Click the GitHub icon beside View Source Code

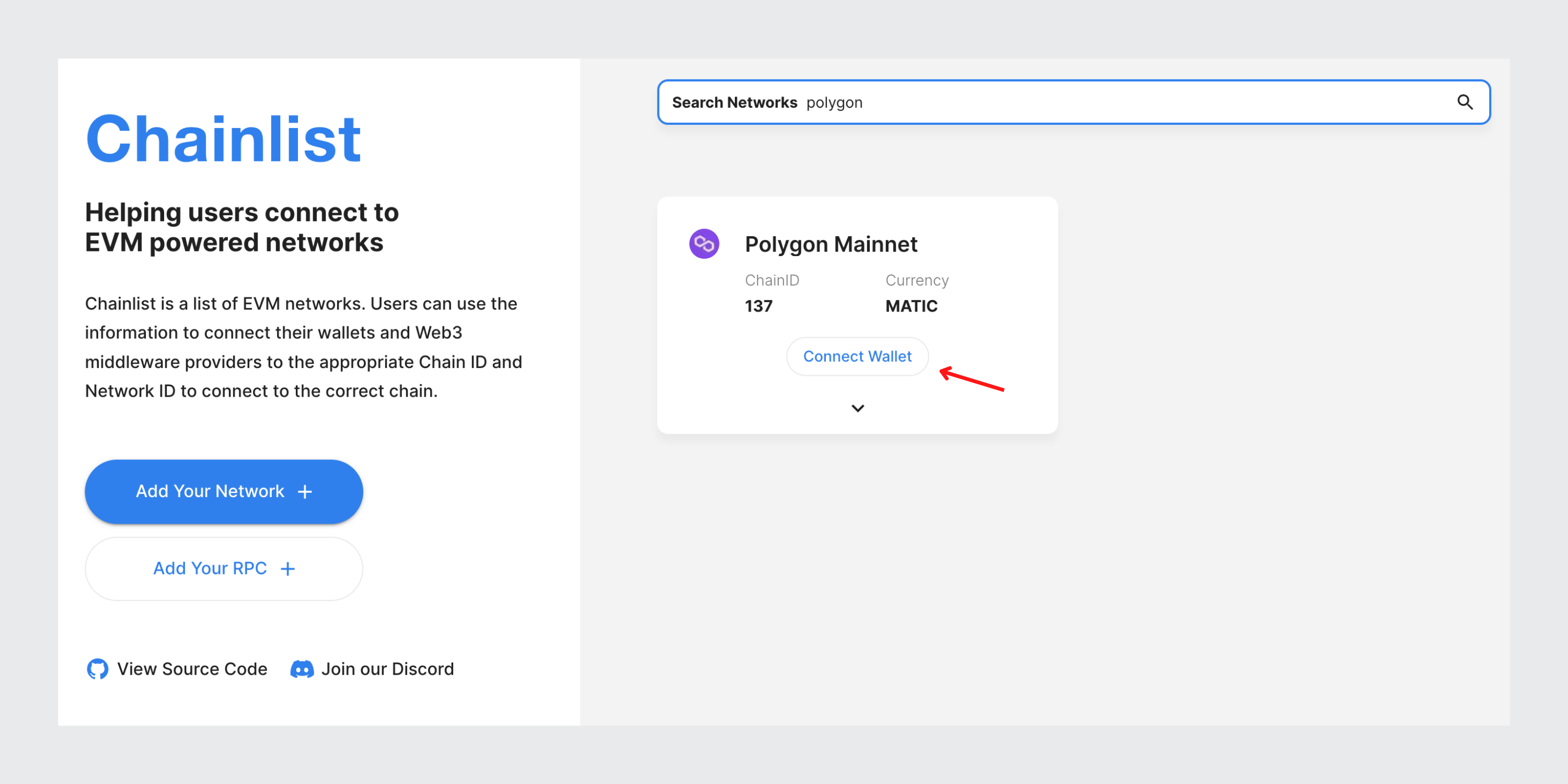(x=97, y=669)
